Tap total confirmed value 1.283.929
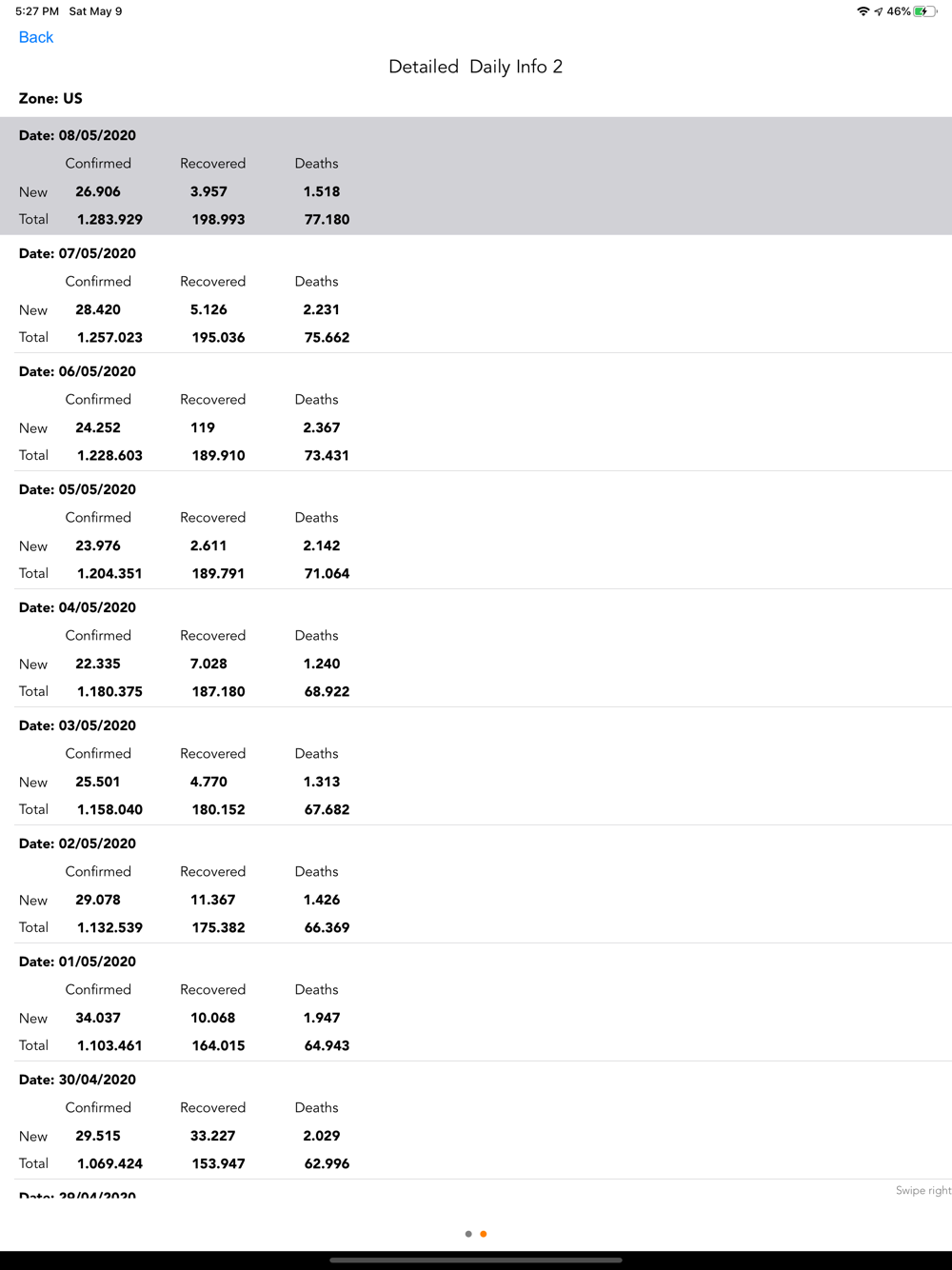 point(109,219)
